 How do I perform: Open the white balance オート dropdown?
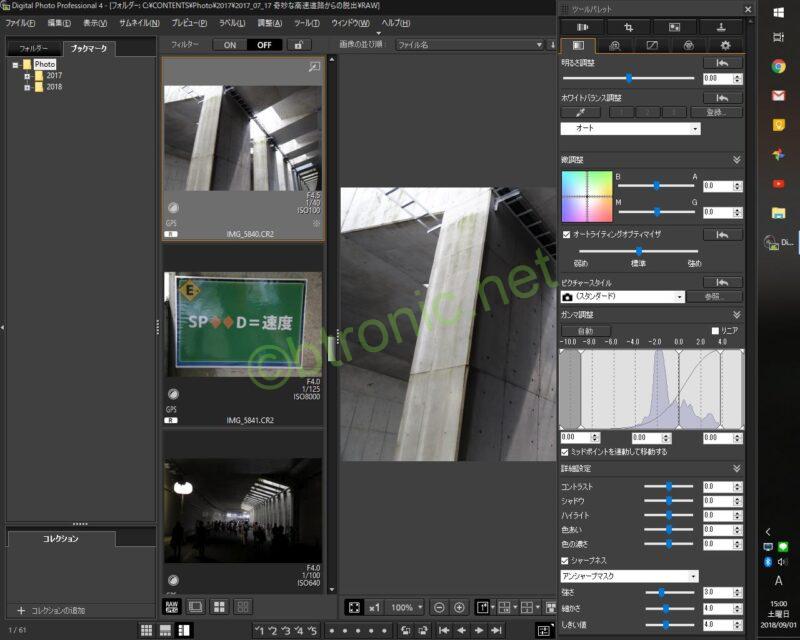tap(631, 128)
